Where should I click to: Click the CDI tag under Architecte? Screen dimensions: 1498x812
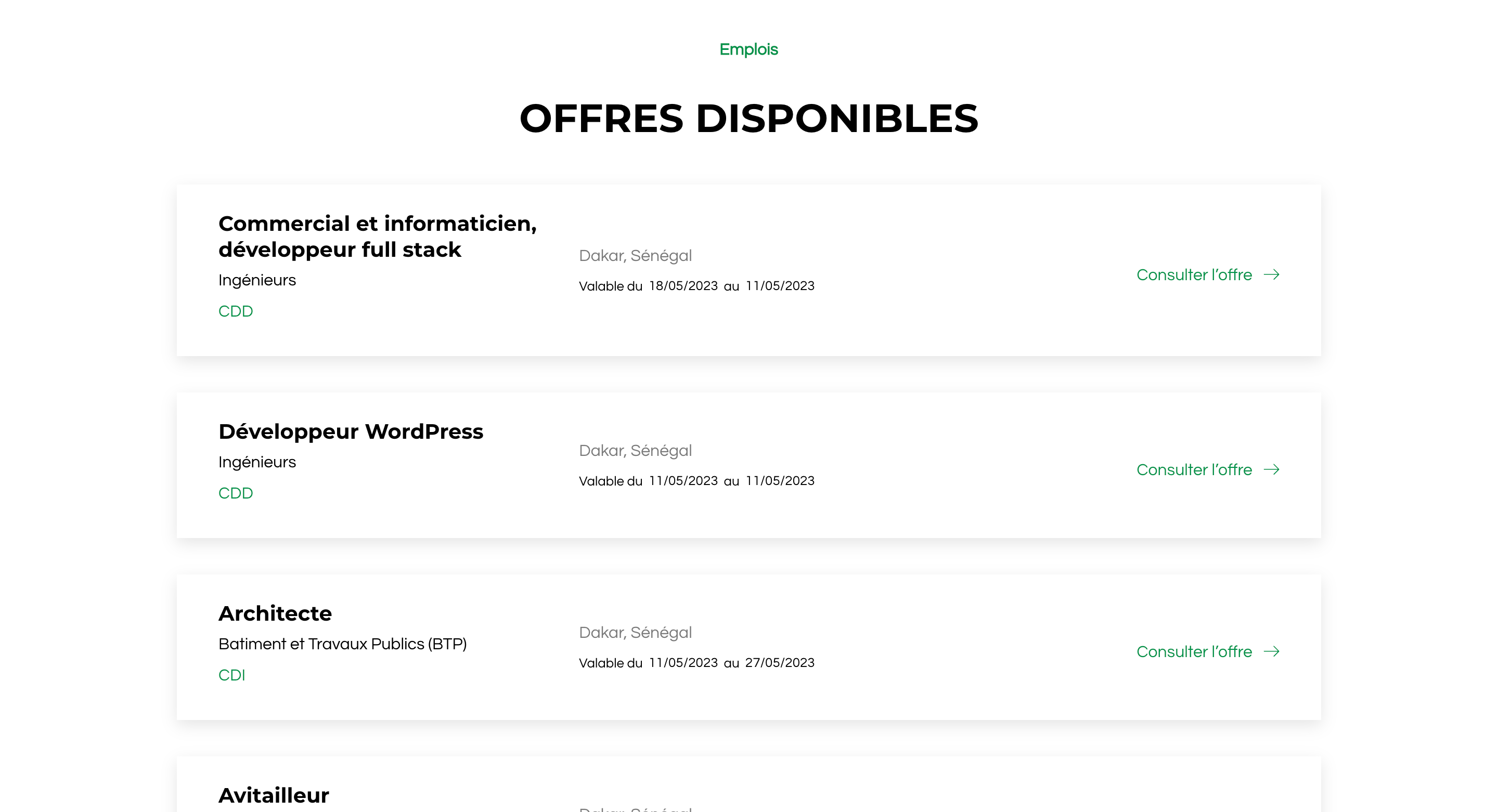coord(231,675)
